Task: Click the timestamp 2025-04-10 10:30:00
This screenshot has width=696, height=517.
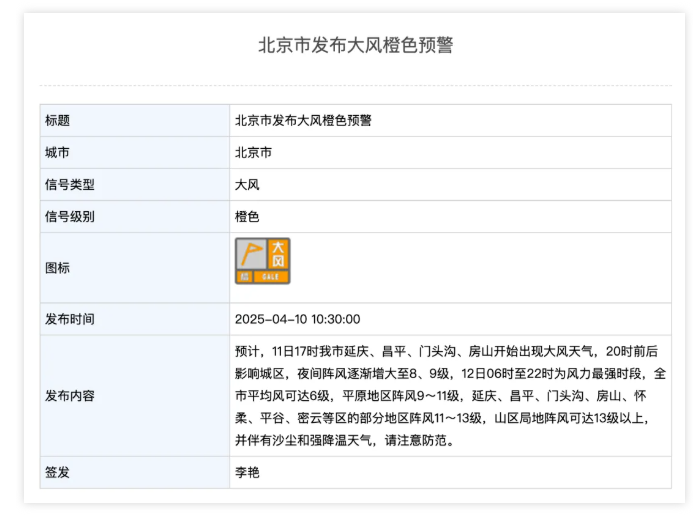Action: 297,319
